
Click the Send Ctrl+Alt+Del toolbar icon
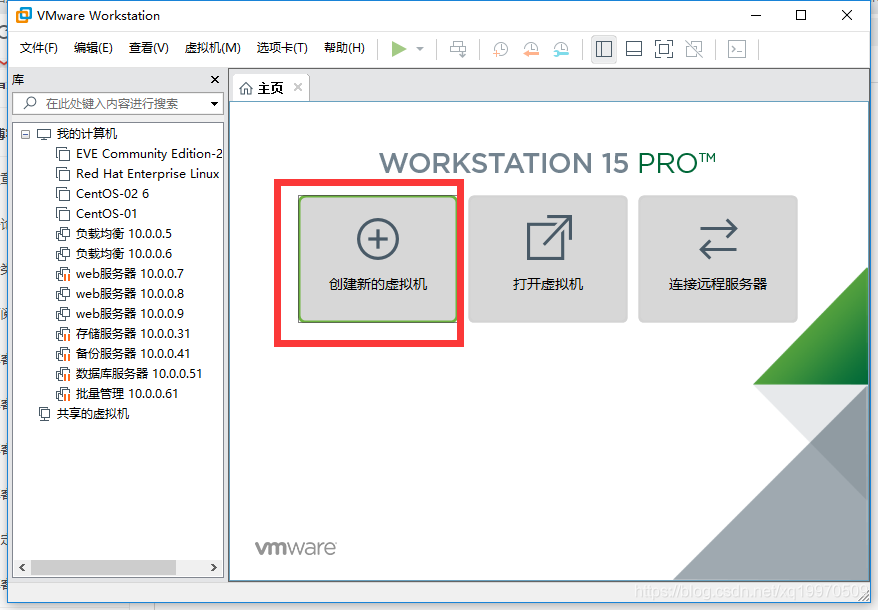(458, 49)
